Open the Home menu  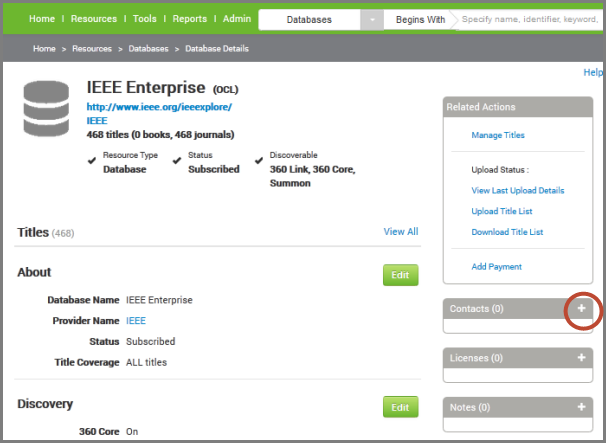click(x=42, y=19)
